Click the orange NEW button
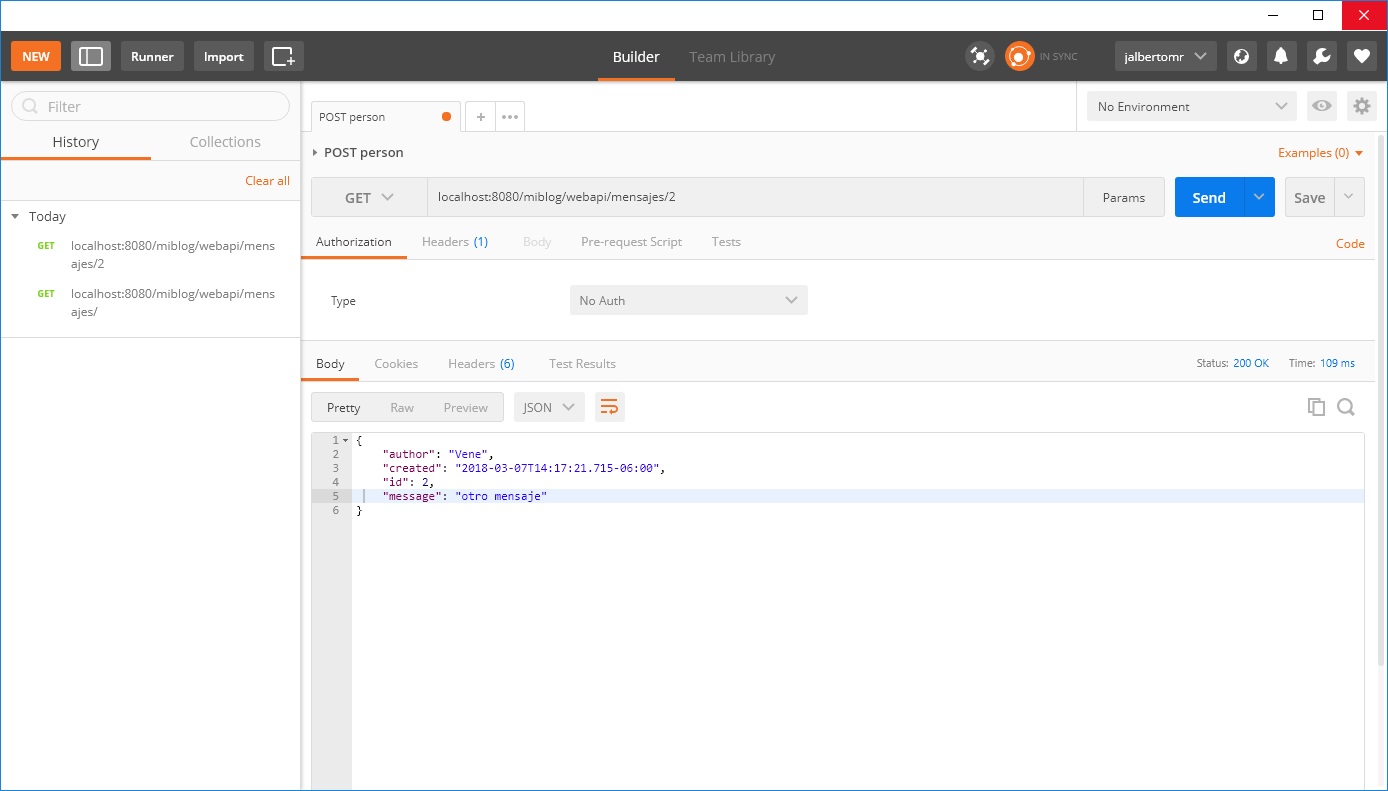Viewport: 1388px width, 791px height. pos(36,56)
